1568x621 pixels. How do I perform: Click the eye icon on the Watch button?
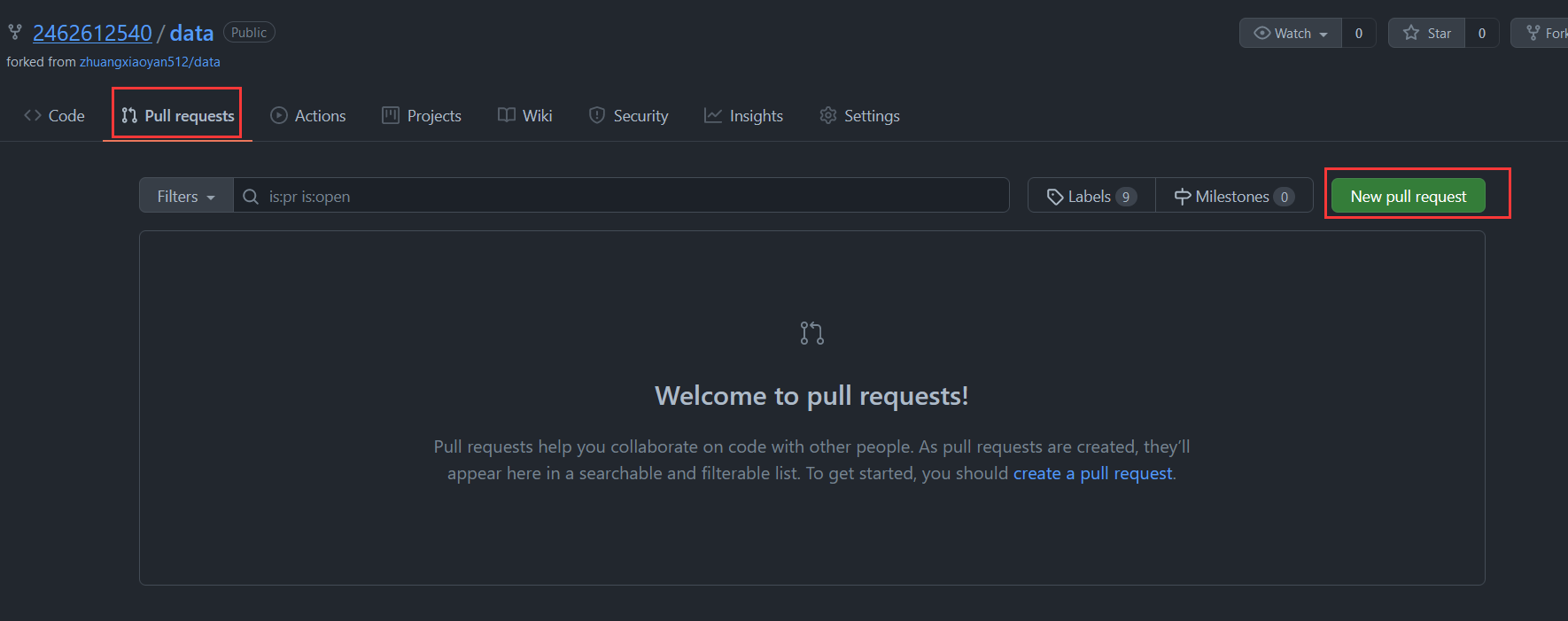pos(1262,33)
